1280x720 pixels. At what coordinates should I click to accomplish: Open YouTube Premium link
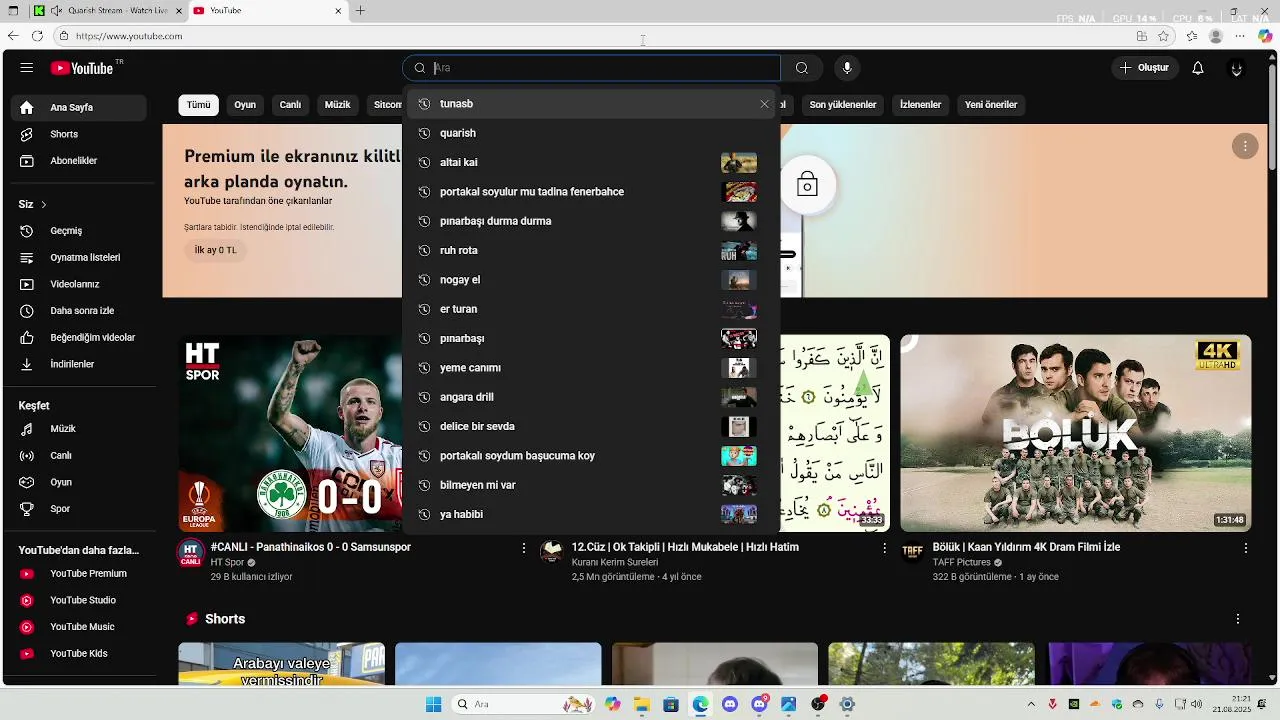[x=79, y=574]
